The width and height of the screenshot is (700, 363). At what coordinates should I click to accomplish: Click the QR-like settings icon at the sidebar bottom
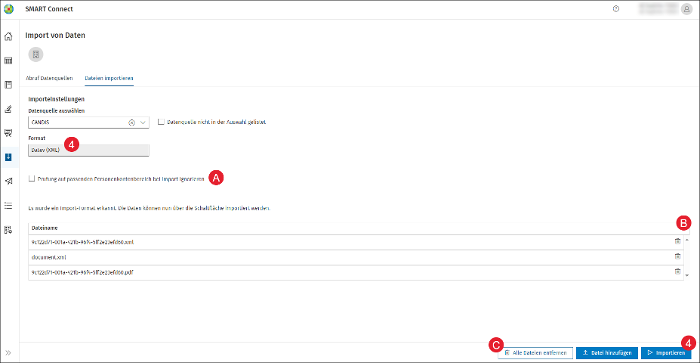click(x=8, y=230)
